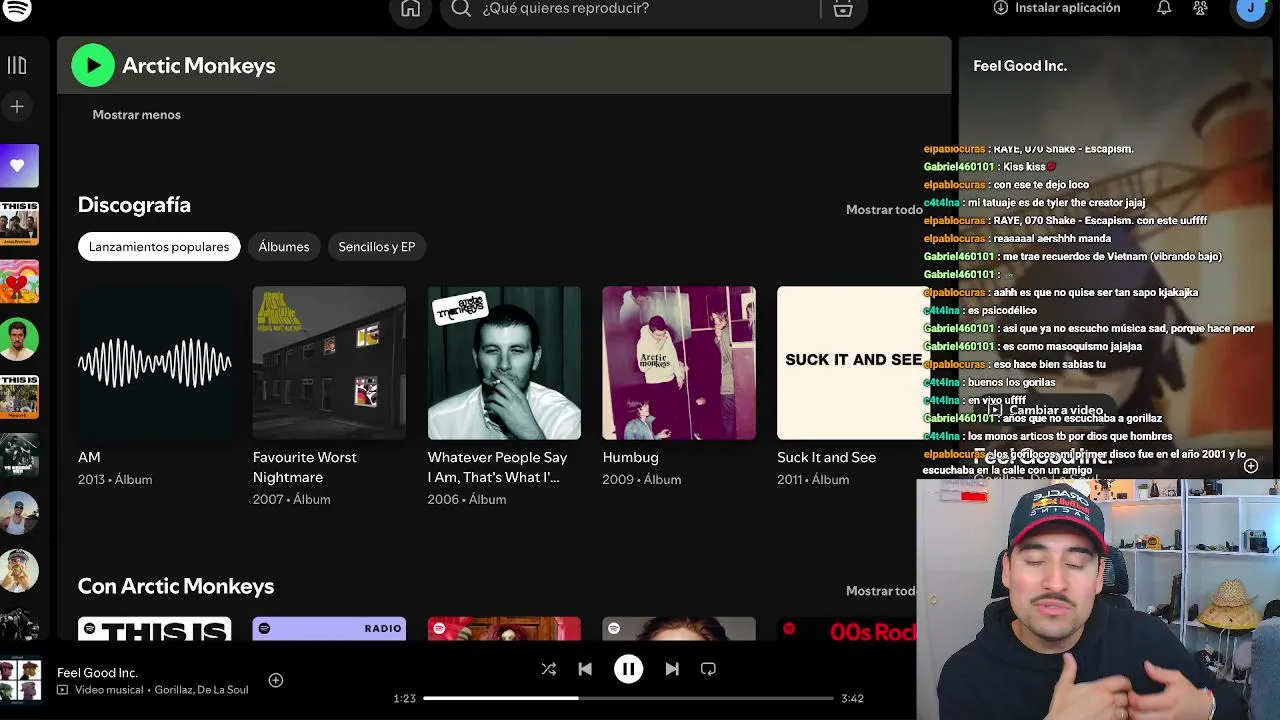This screenshot has height=720, width=1280.
Task: Skip to next track
Action: (672, 669)
